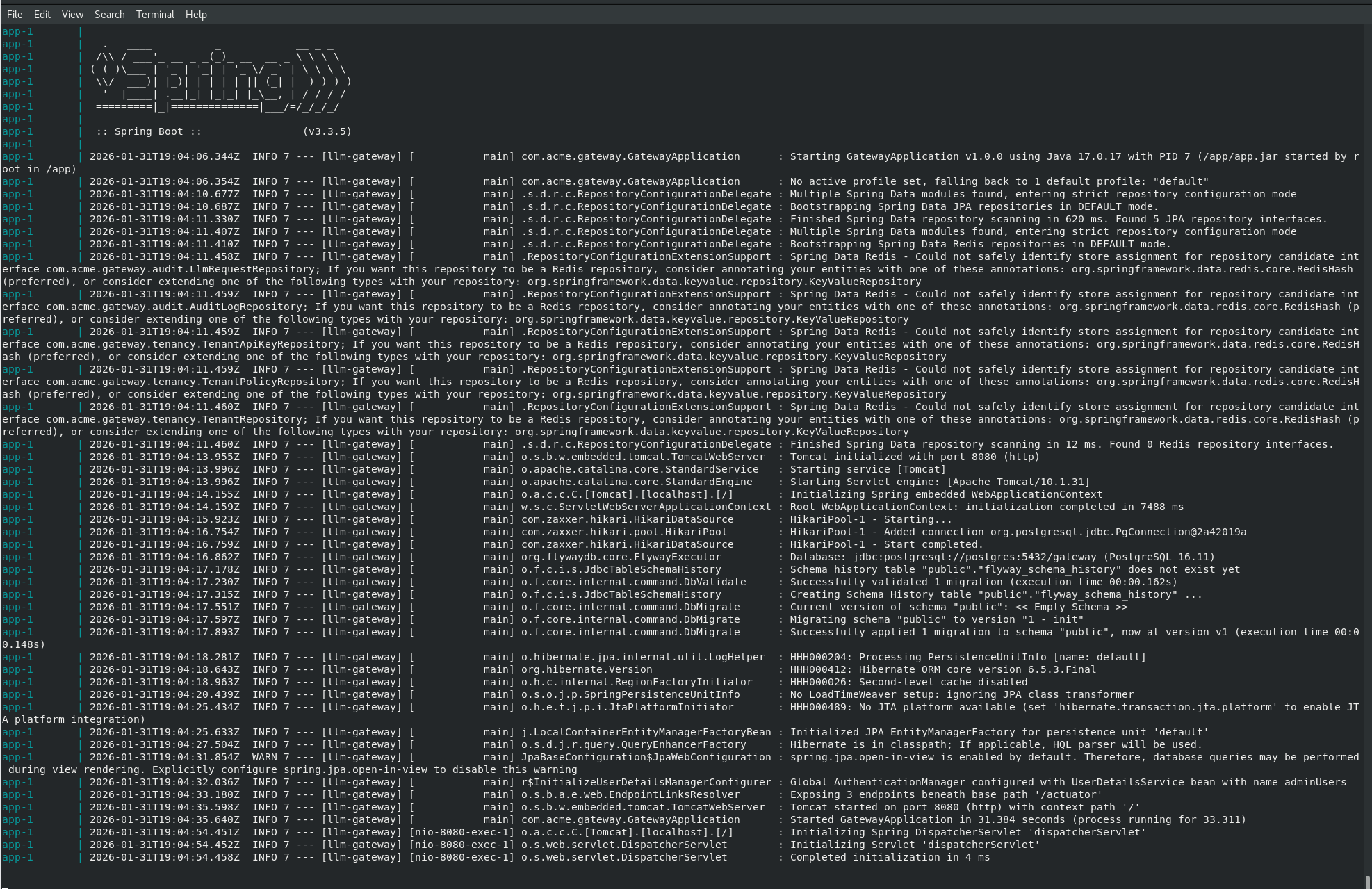
Task: Open the View menu
Action: [72, 14]
